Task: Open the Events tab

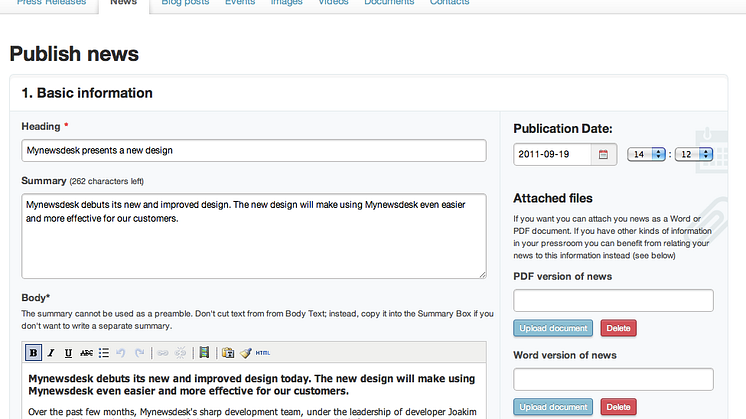Action: click(240, 2)
